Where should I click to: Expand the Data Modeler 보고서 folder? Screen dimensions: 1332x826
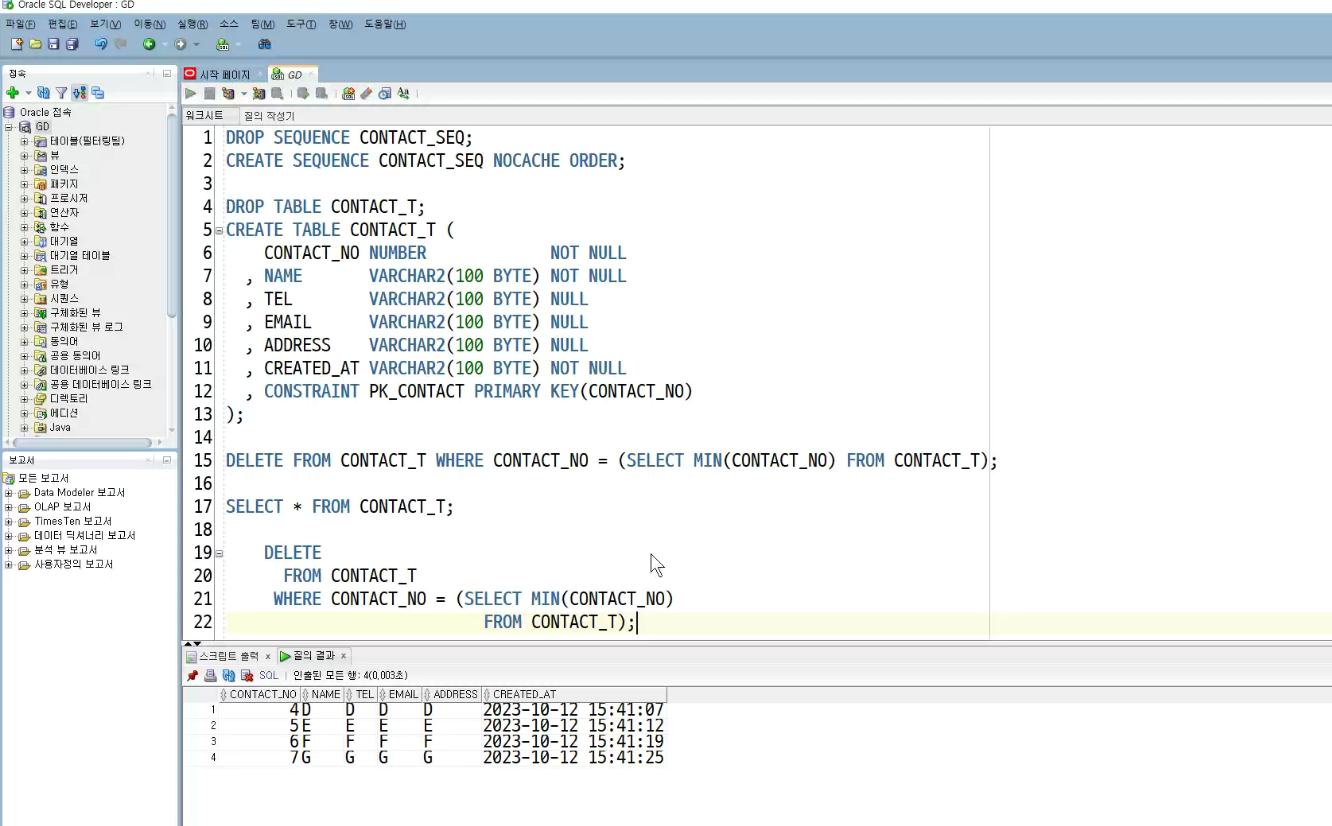(9, 493)
